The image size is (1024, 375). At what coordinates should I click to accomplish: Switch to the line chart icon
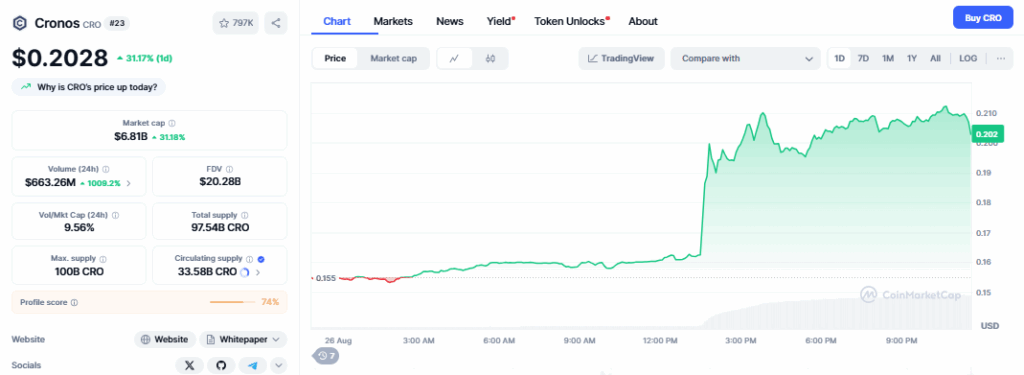455,58
